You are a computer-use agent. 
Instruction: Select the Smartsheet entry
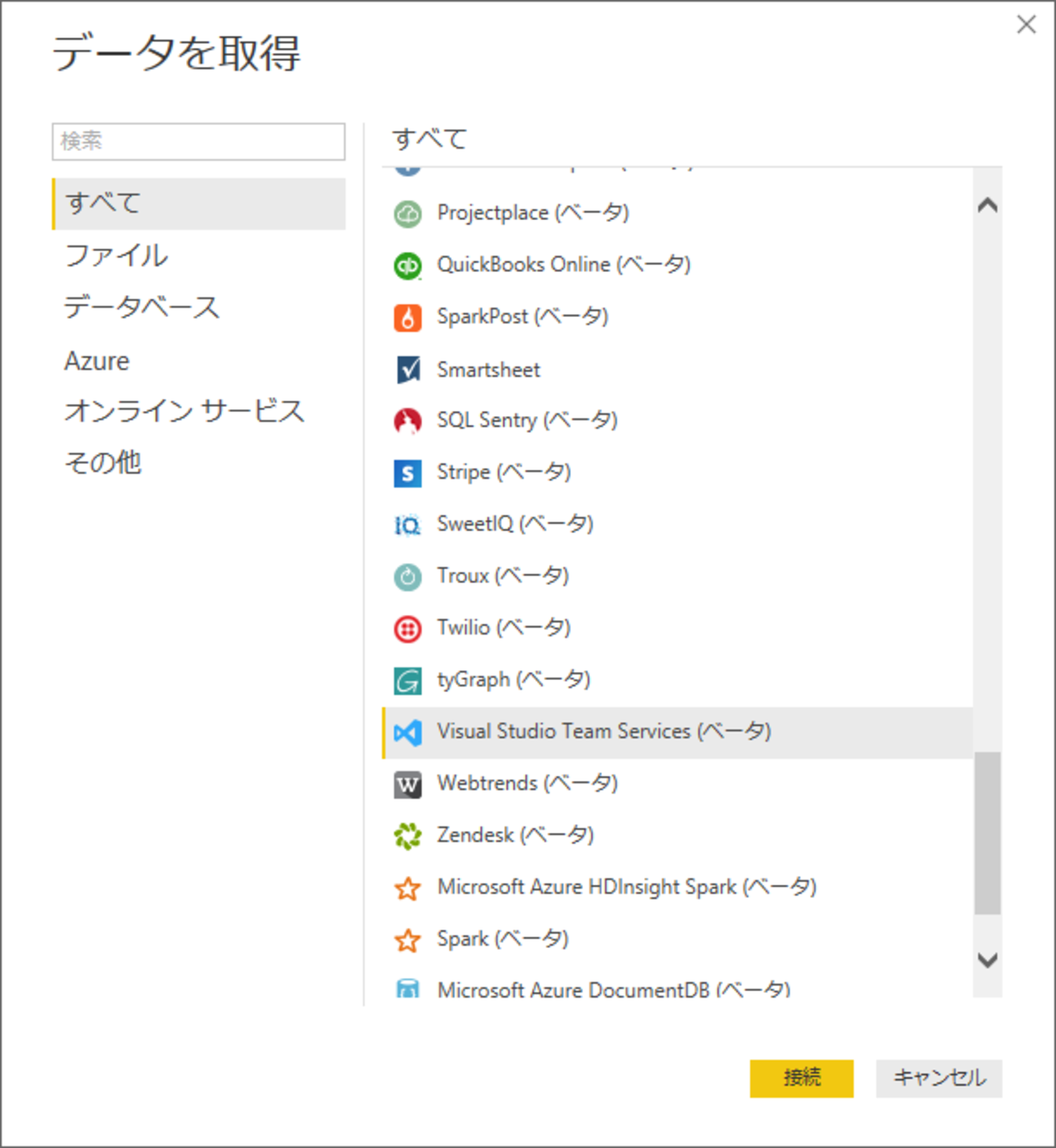click(677, 370)
